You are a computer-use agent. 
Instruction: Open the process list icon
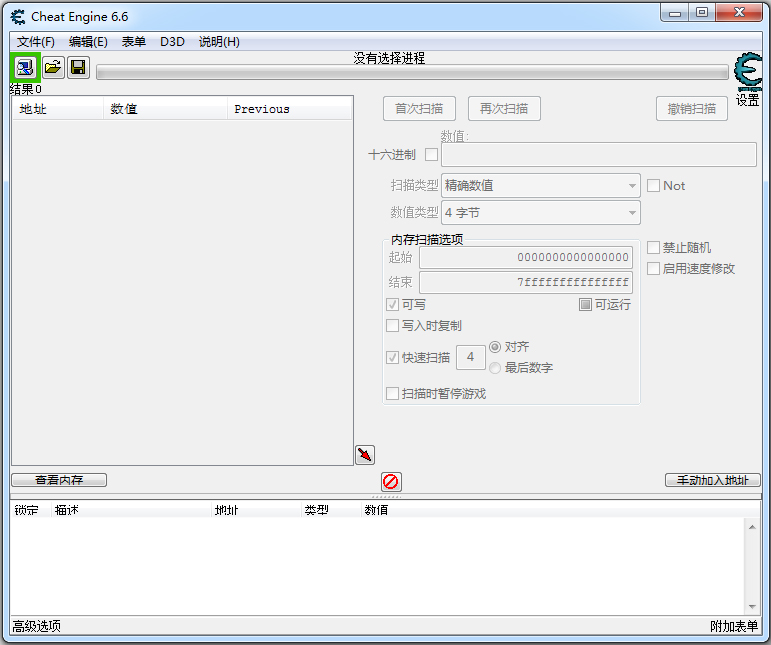pyautogui.click(x=25, y=67)
